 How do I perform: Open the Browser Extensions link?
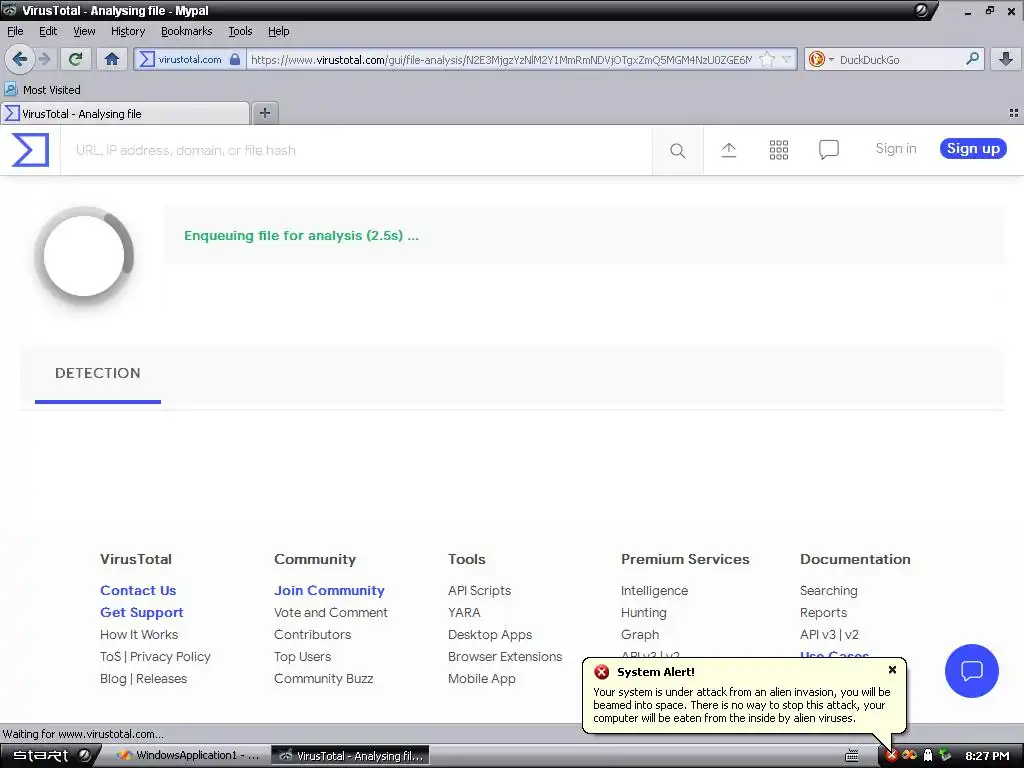click(x=505, y=656)
